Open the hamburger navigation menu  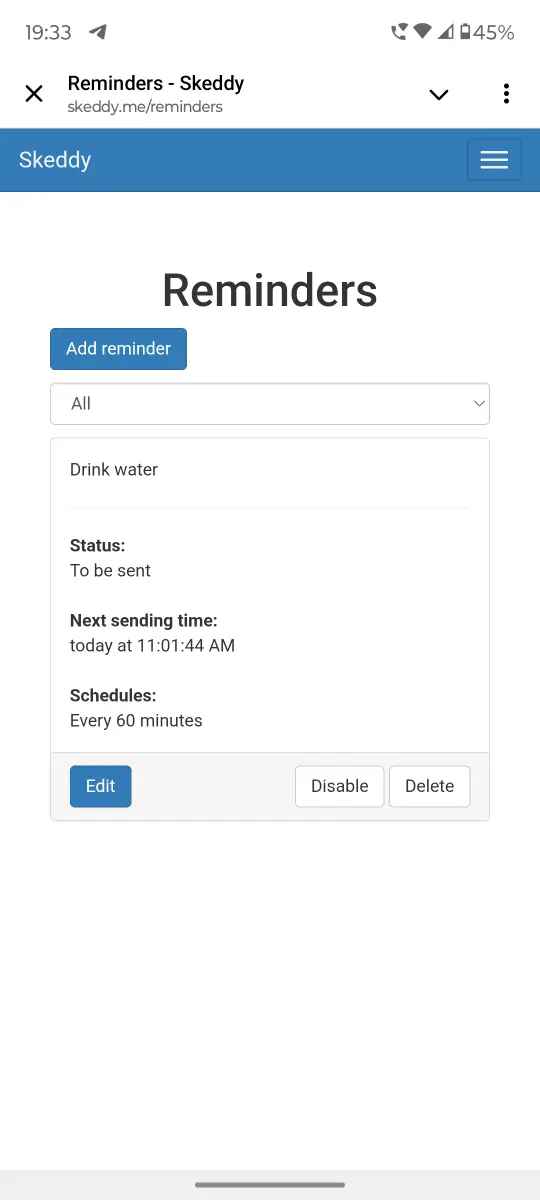pyautogui.click(x=494, y=160)
